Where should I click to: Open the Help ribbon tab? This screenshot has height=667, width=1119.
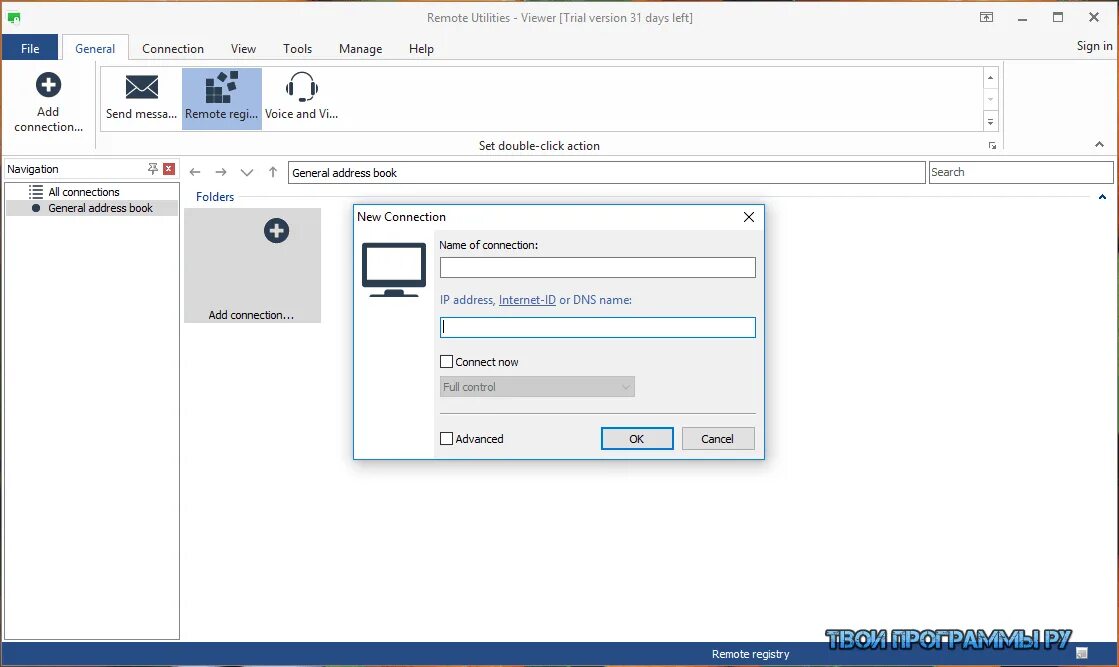click(421, 49)
